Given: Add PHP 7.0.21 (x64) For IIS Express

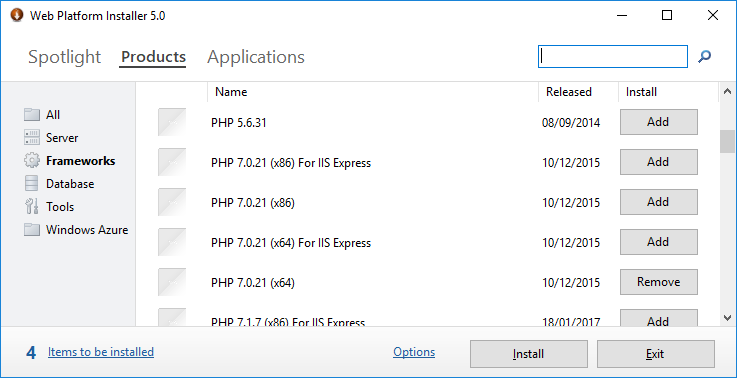Looking at the screenshot, I should pos(659,242).
